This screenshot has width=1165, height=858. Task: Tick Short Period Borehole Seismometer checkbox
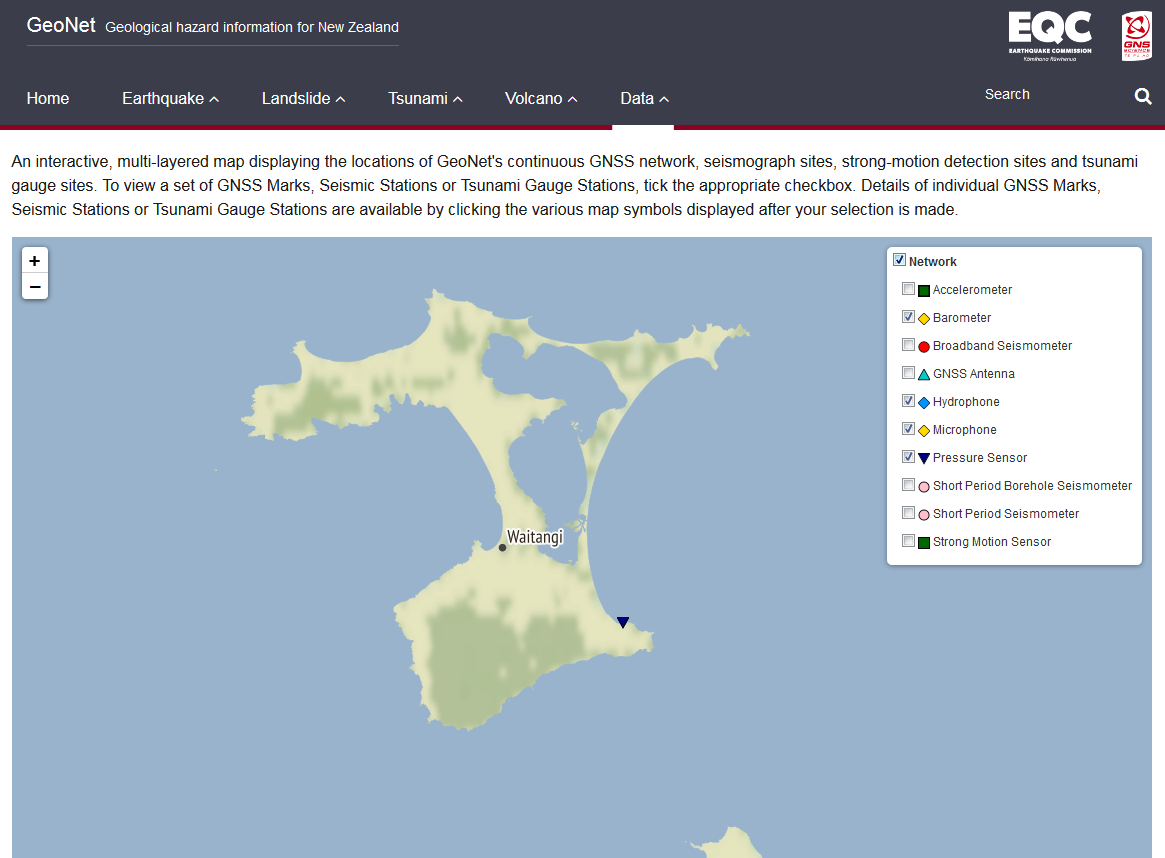coord(908,484)
